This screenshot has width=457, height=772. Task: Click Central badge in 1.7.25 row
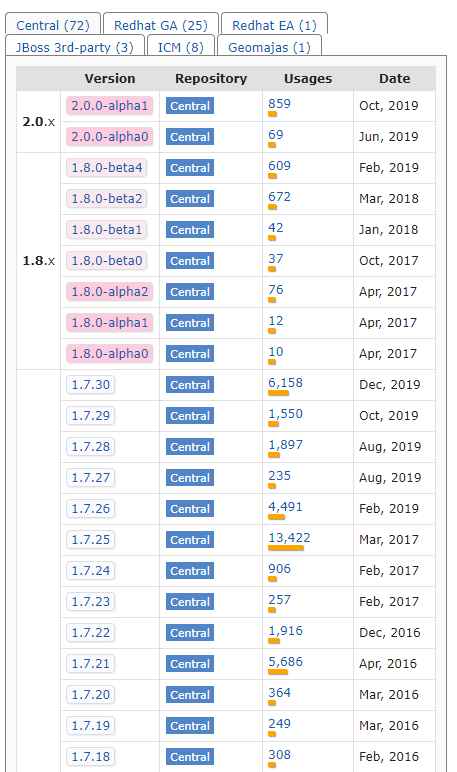click(x=190, y=540)
